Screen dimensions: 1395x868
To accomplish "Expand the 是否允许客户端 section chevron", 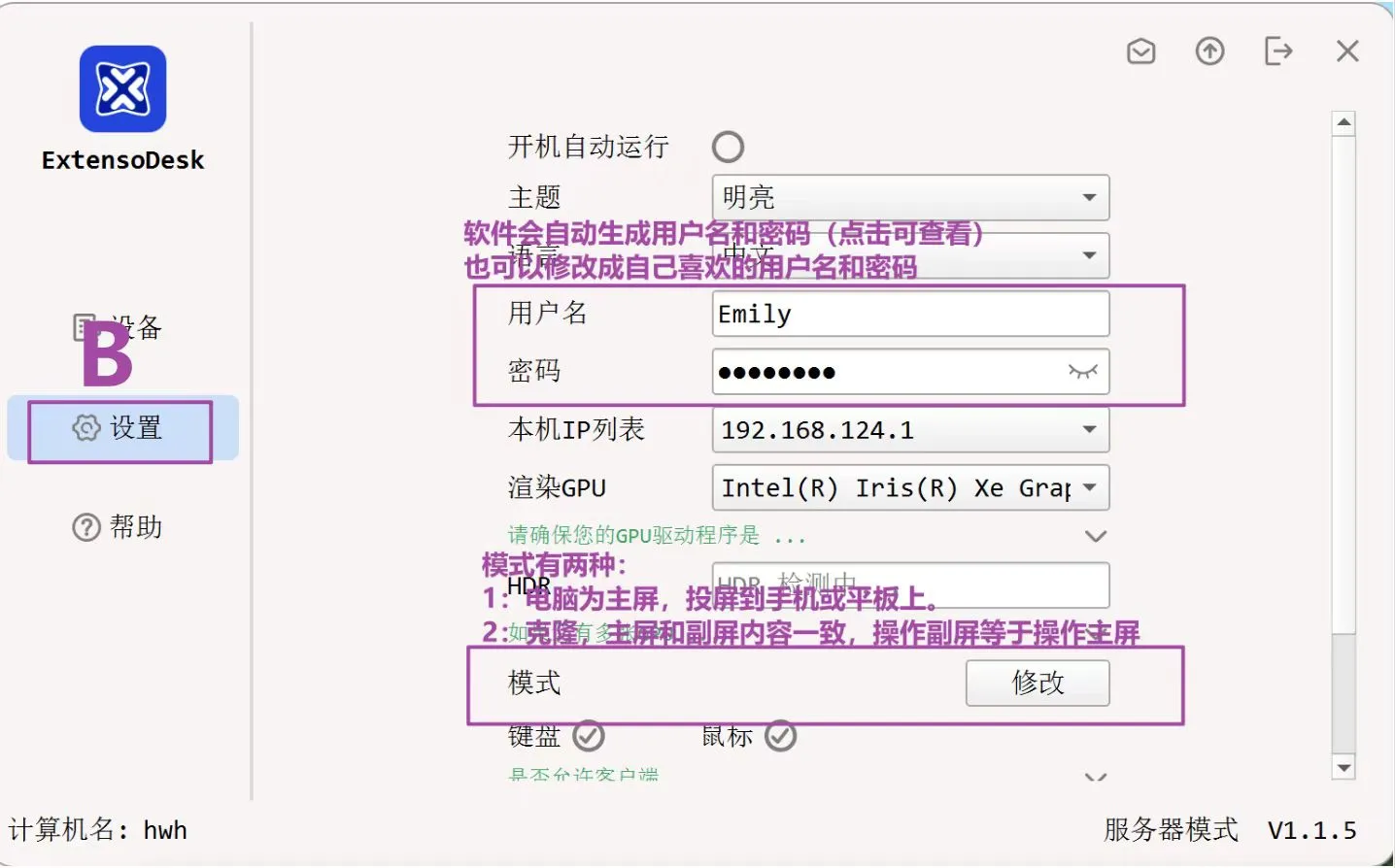I will coord(1096,777).
